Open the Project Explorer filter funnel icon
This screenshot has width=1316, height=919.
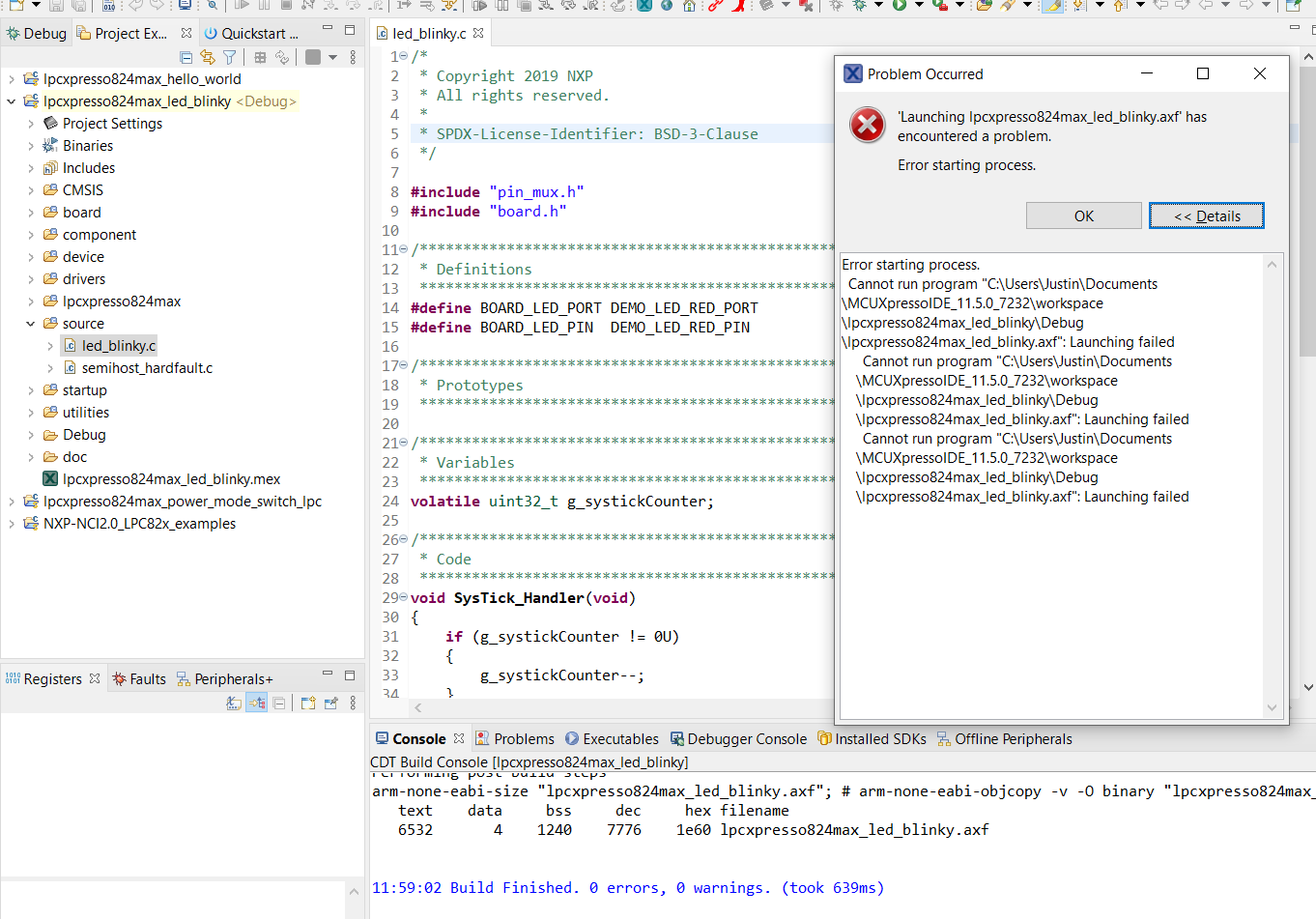point(230,58)
